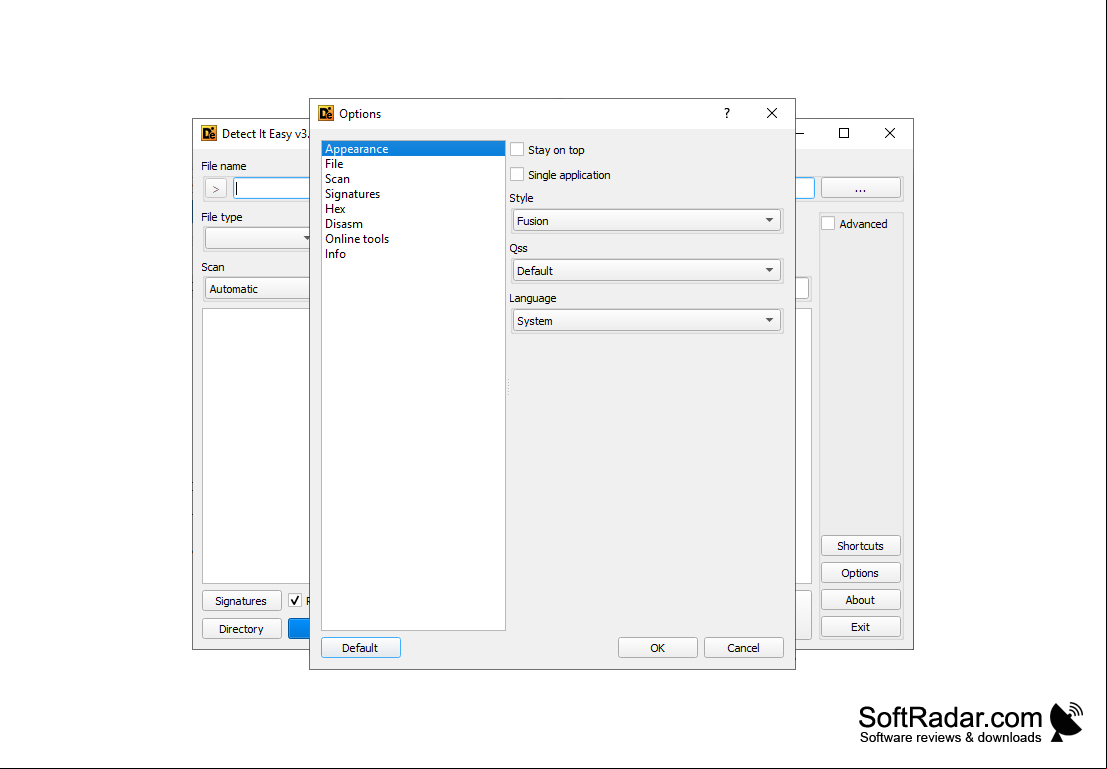
Task: Close the Options dialog
Action: point(772,113)
